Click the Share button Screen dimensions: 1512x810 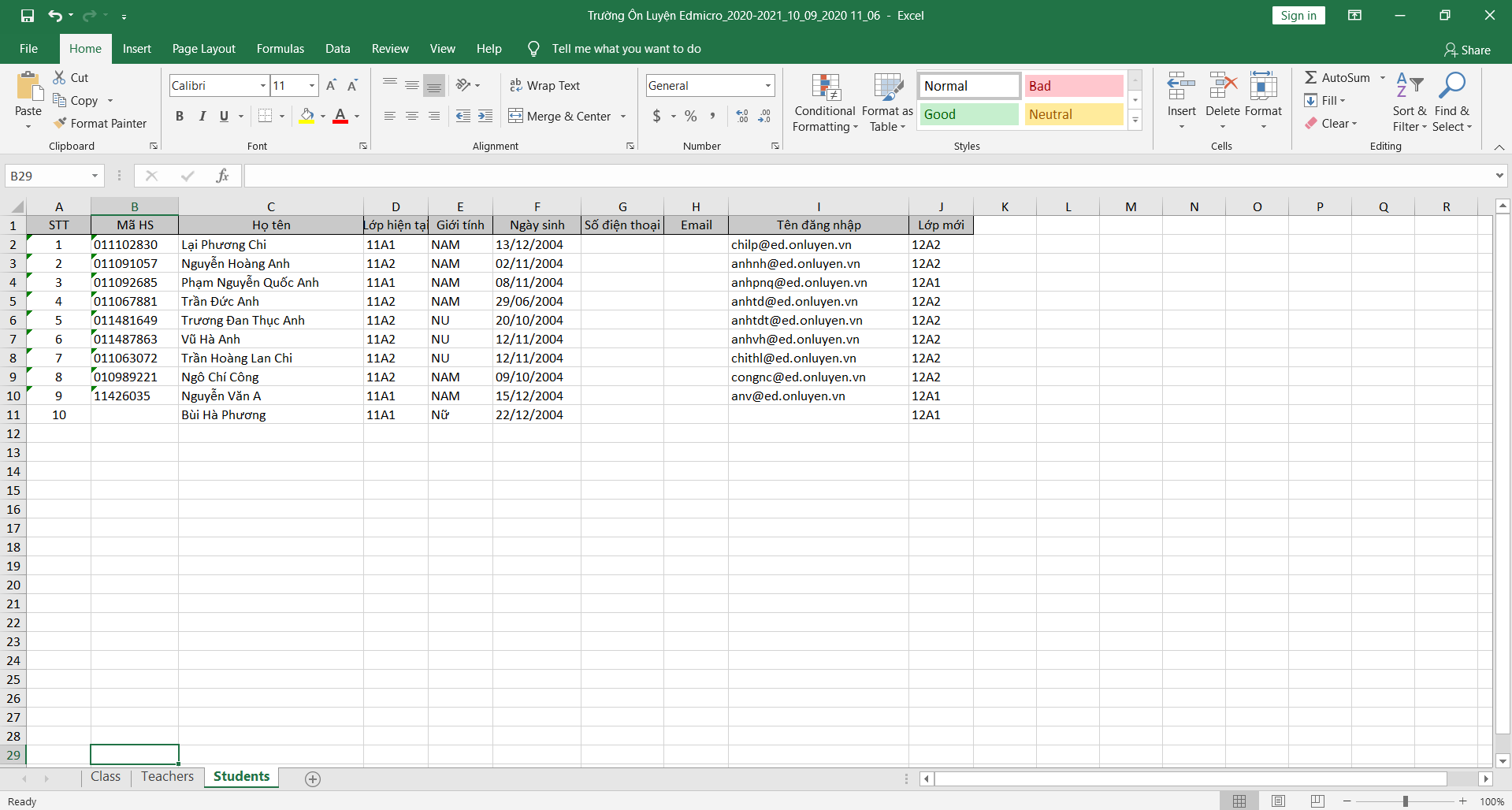click(x=1467, y=50)
